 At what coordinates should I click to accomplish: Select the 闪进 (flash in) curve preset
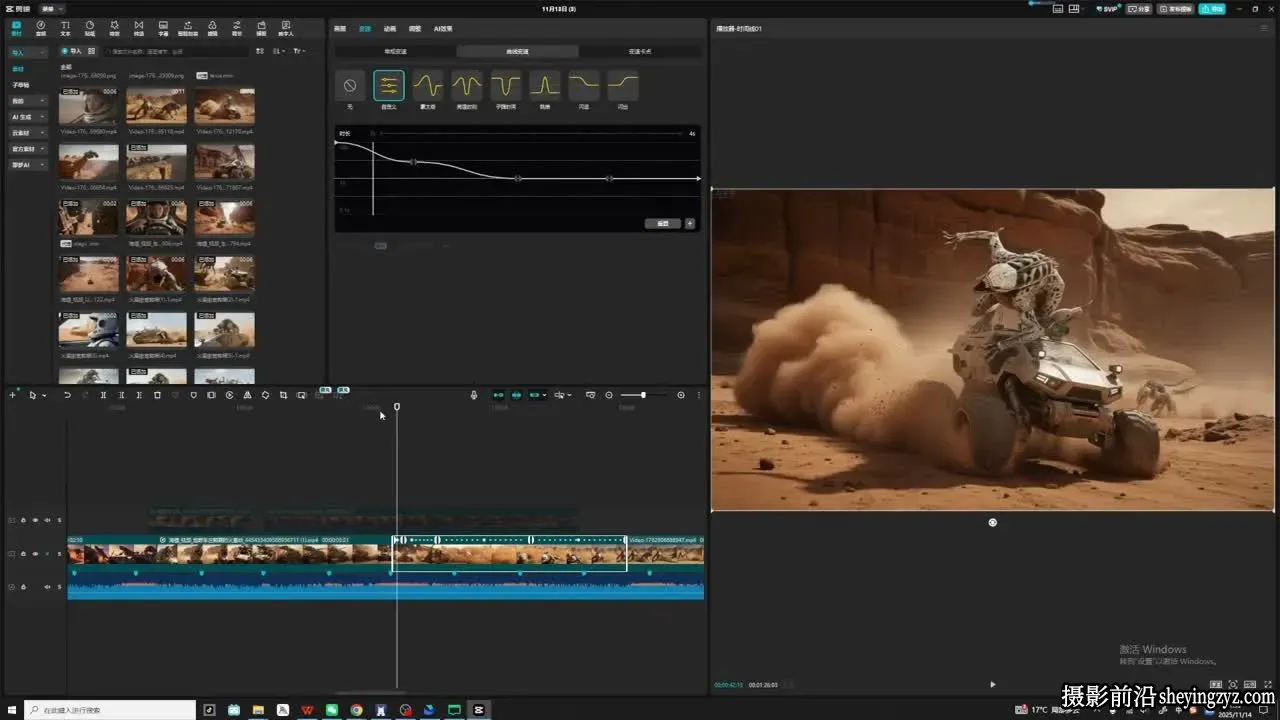584,89
